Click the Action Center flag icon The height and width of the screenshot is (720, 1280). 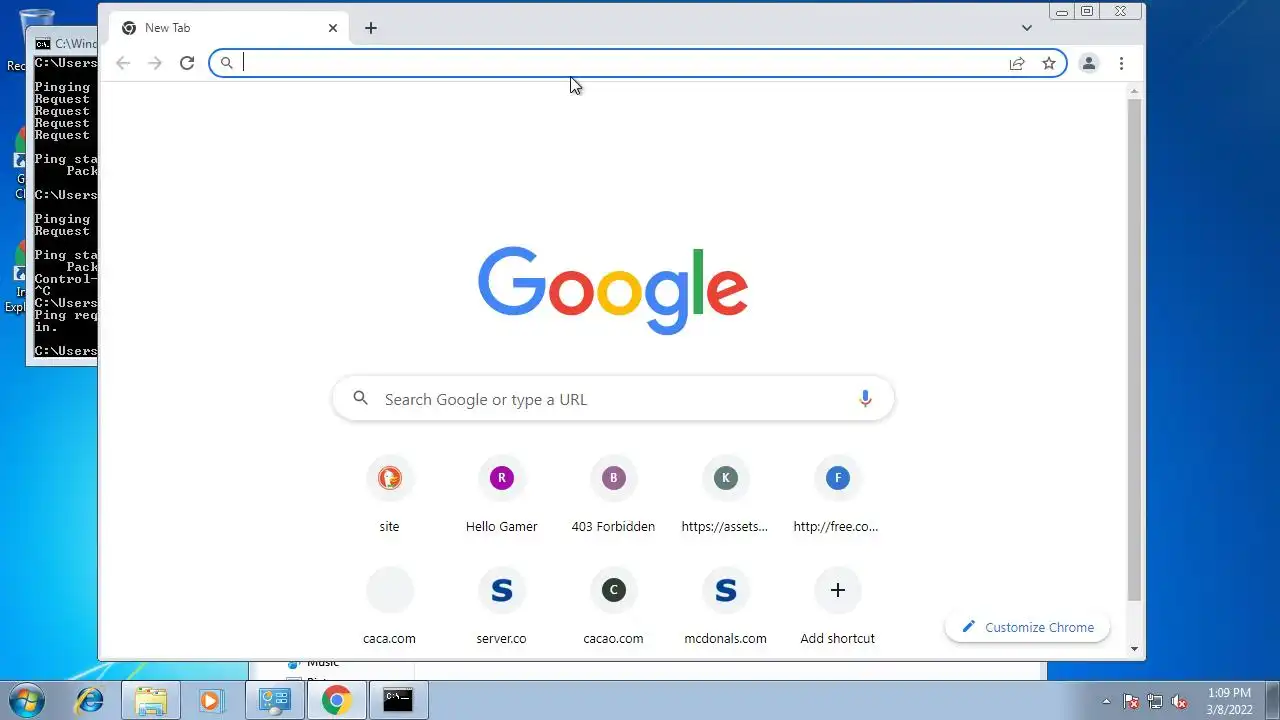point(1131,701)
